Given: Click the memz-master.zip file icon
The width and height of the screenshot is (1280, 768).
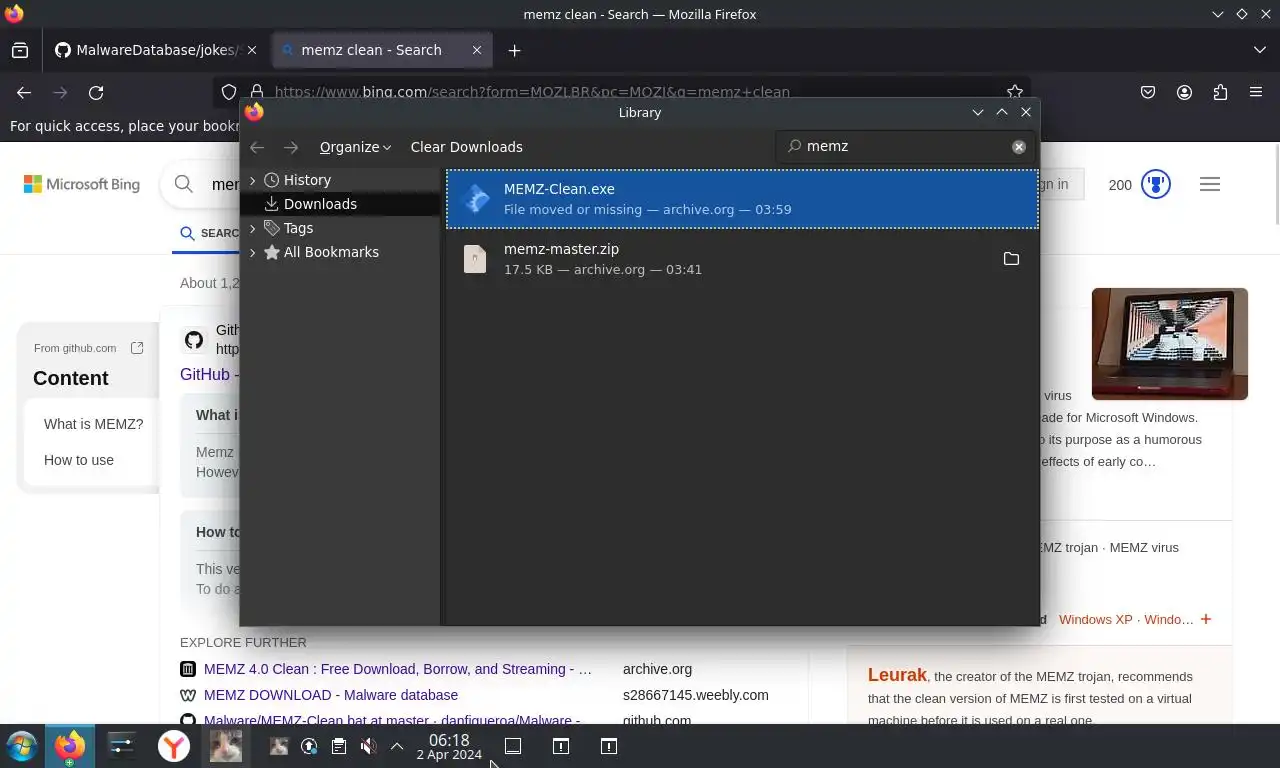Looking at the screenshot, I should [x=475, y=259].
